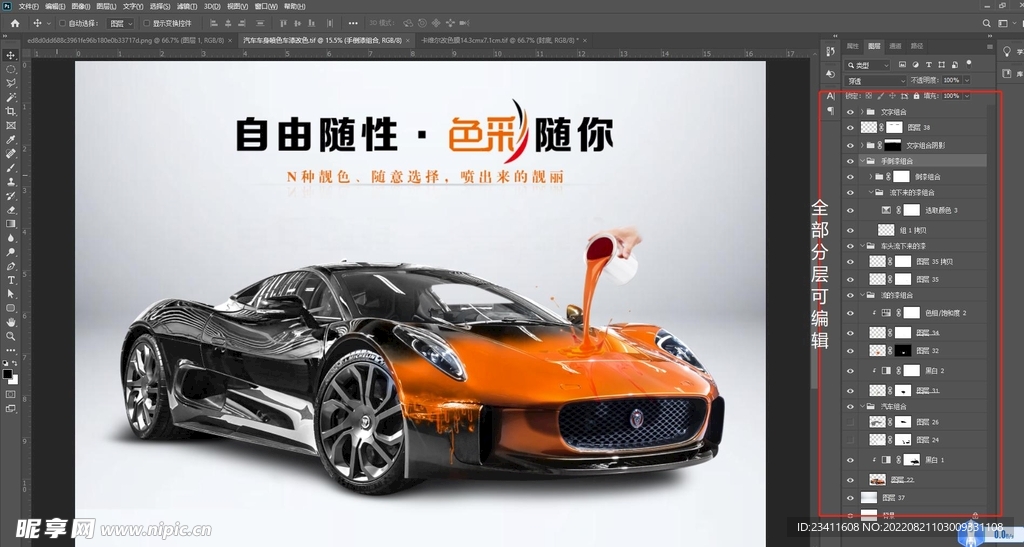Expand the 文字组合 group

[862, 112]
